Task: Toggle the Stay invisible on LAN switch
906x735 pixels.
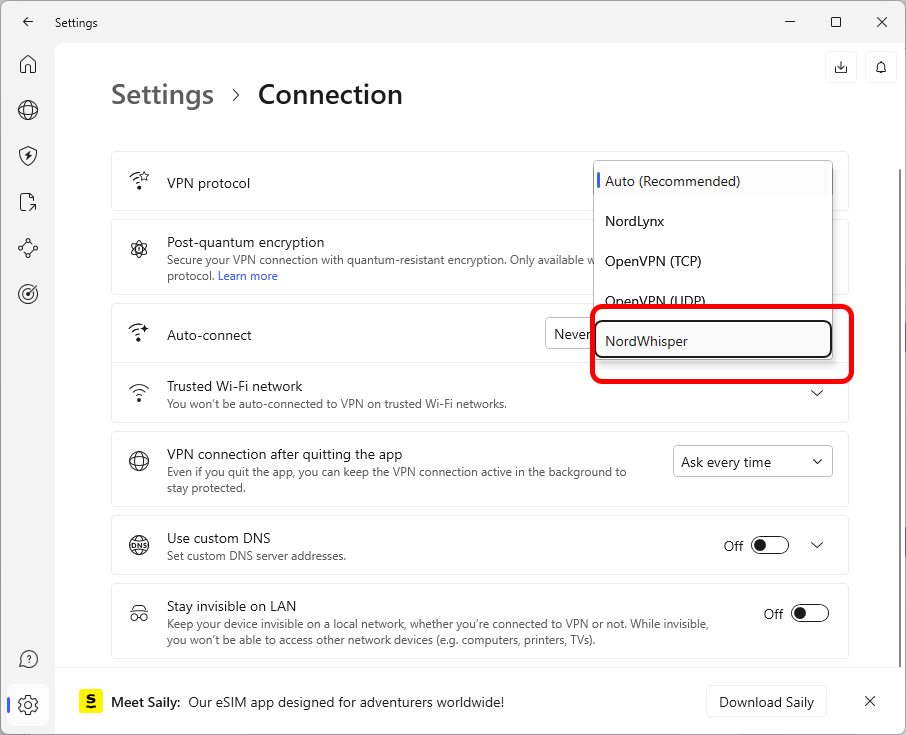Action: point(810,613)
